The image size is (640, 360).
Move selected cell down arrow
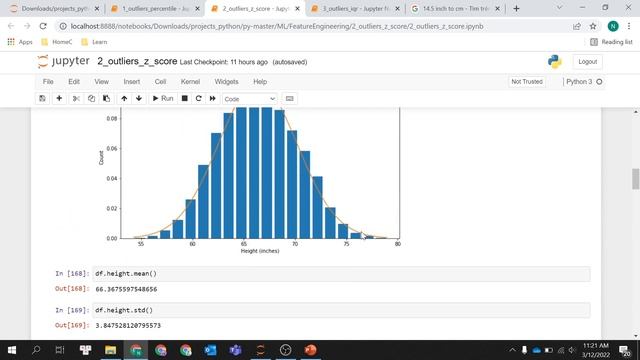tap(139, 98)
